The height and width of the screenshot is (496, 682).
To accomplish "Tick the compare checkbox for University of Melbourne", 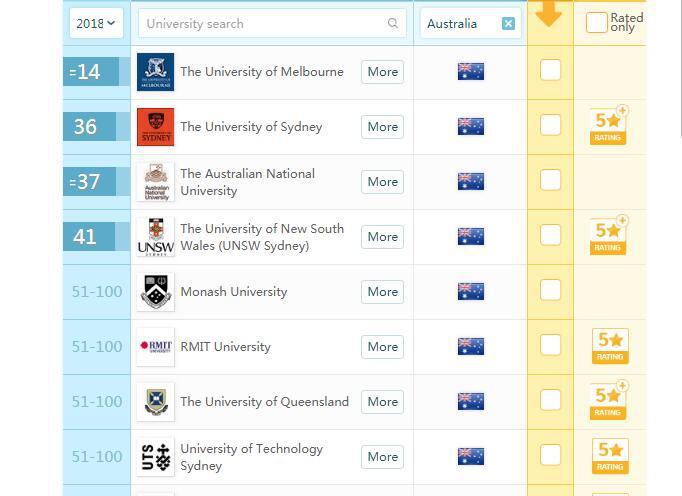I will pyautogui.click(x=550, y=70).
